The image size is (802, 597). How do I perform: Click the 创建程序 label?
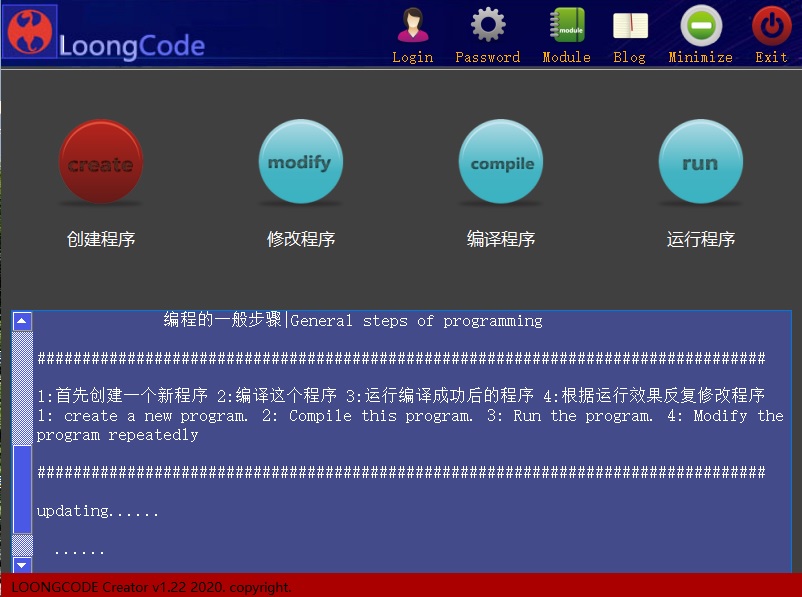[x=101, y=239]
